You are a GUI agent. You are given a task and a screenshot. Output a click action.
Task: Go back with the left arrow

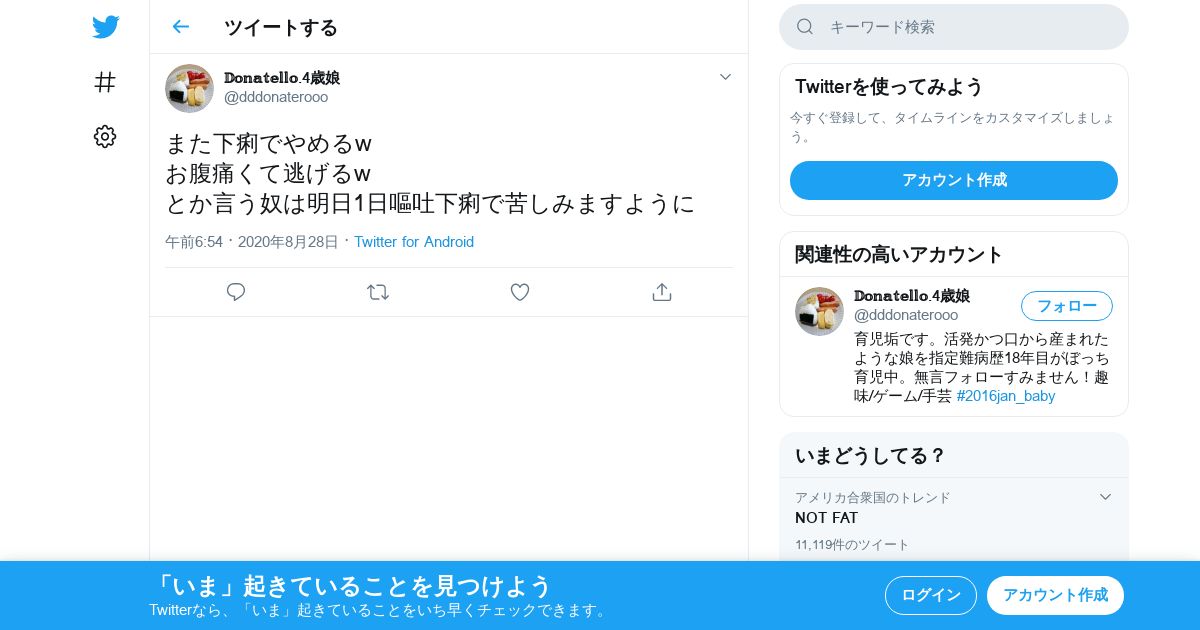[180, 27]
